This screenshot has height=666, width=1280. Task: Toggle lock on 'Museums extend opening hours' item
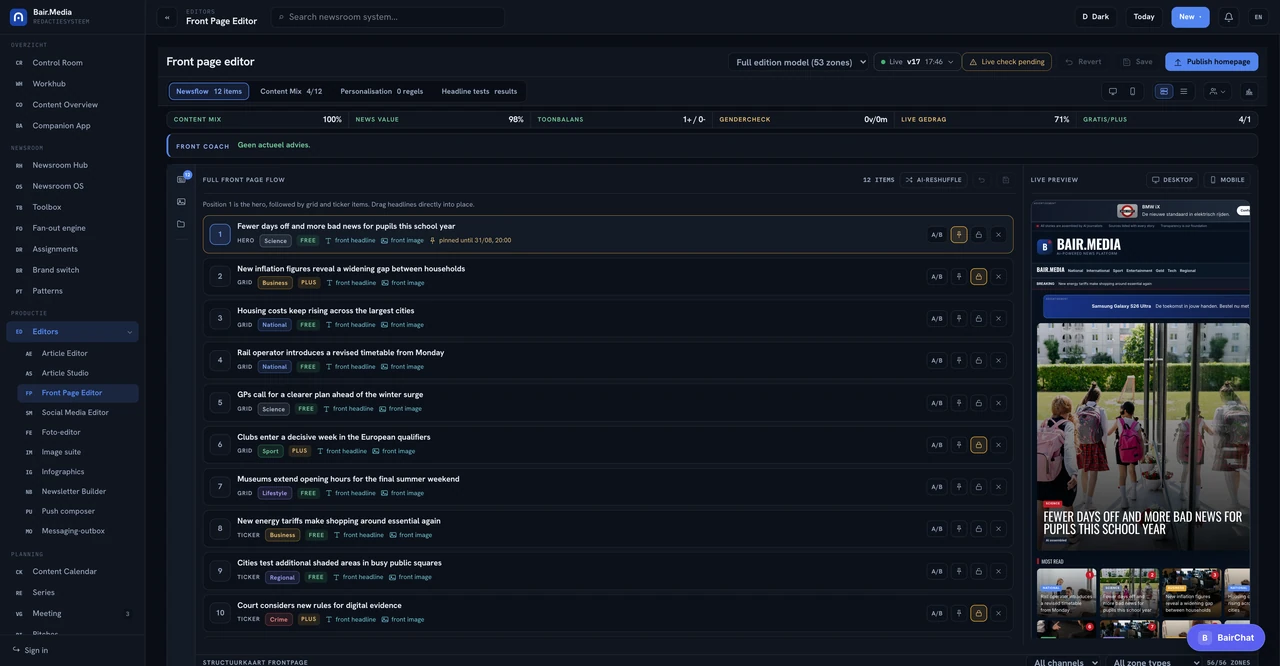point(978,487)
